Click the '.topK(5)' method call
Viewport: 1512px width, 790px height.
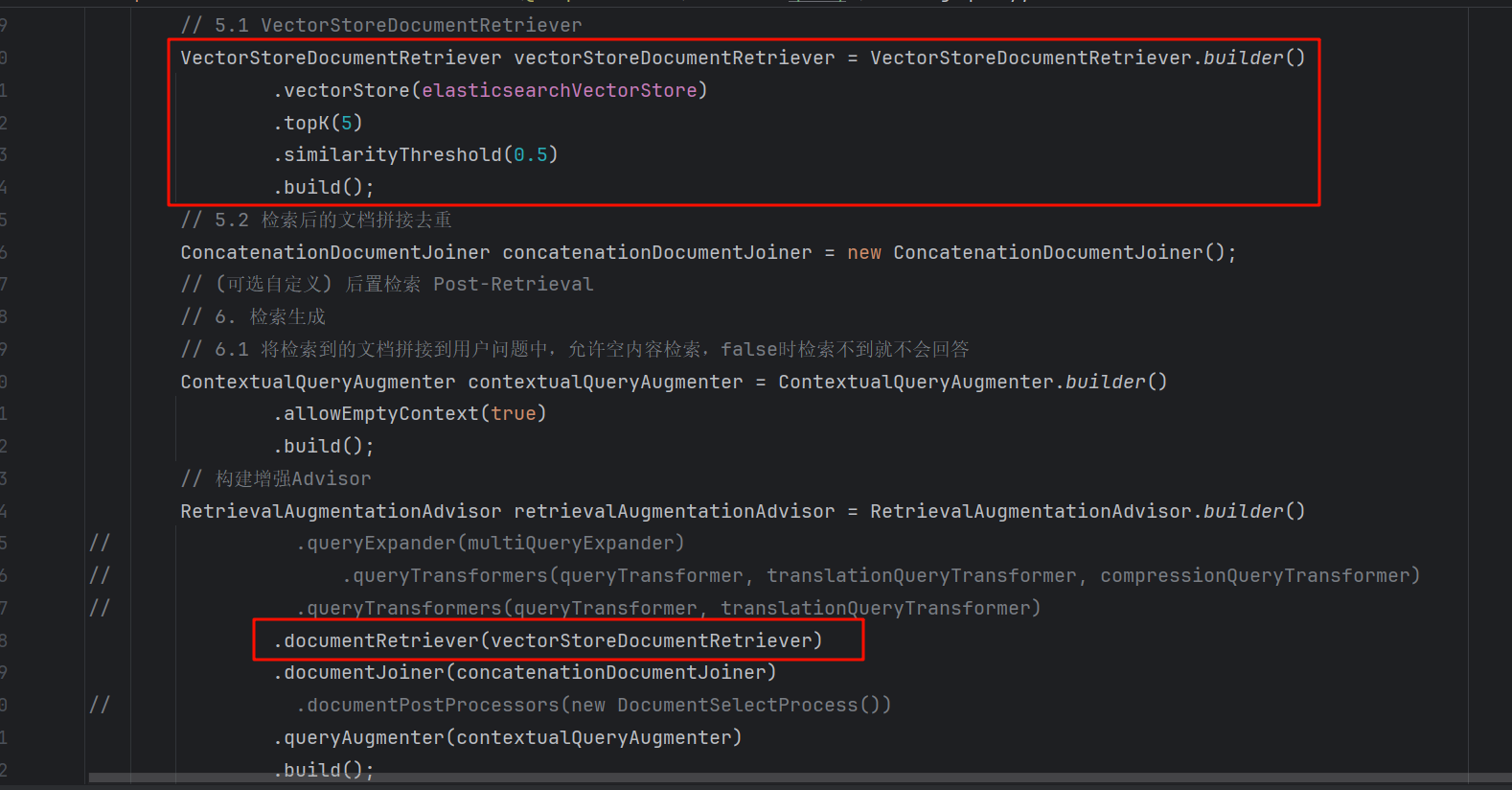pyautogui.click(x=318, y=123)
